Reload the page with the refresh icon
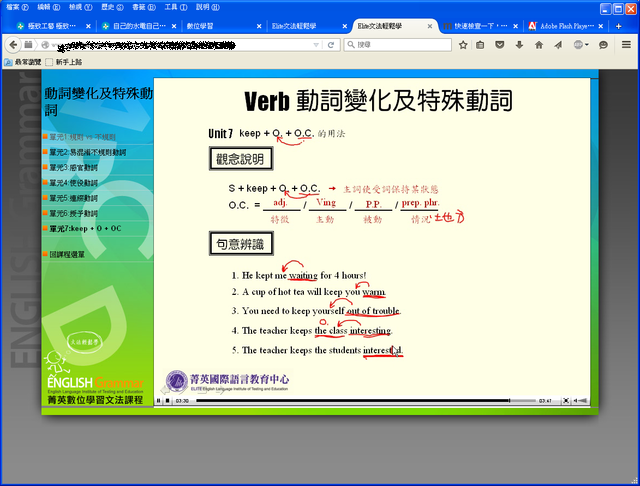 point(330,45)
